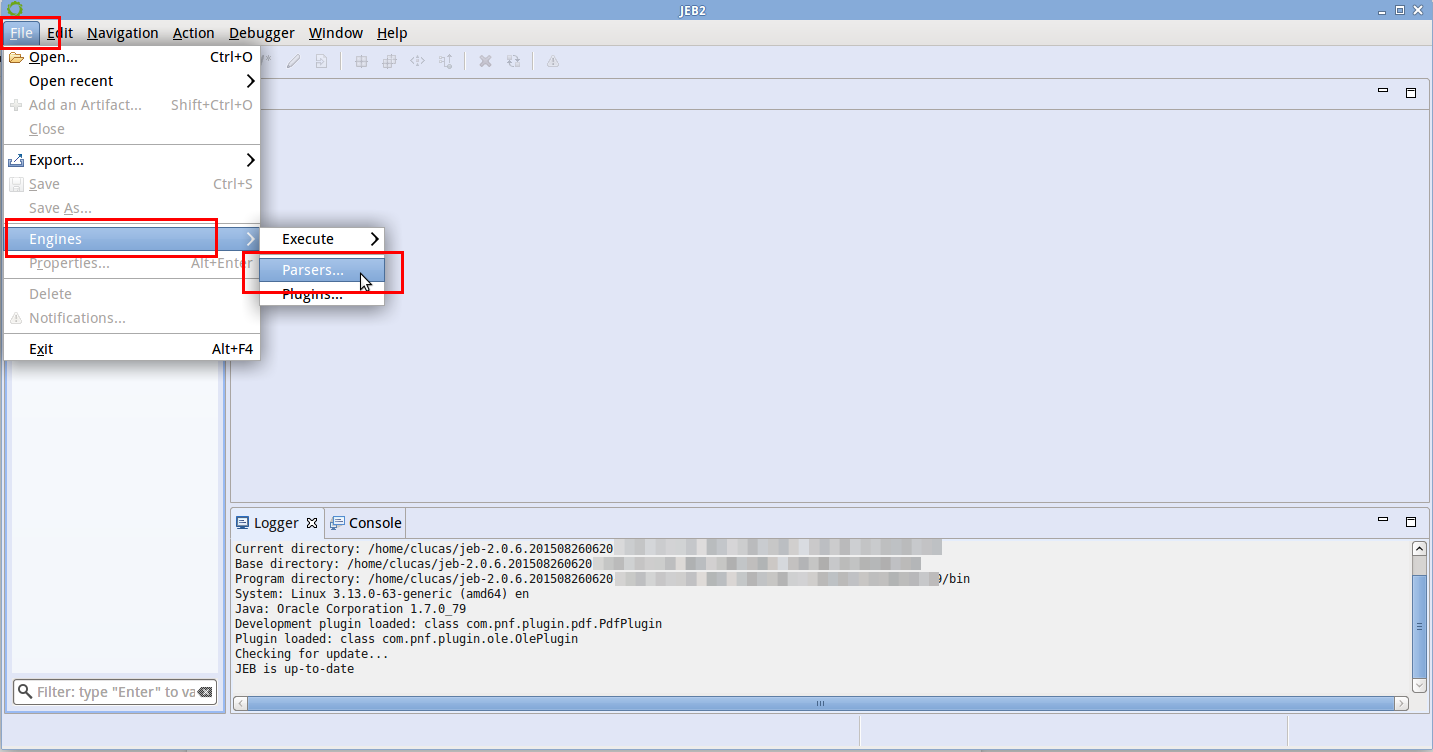This screenshot has width=1433, height=752.
Task: Choose Save As... from the File menu
Action: [x=132, y=208]
